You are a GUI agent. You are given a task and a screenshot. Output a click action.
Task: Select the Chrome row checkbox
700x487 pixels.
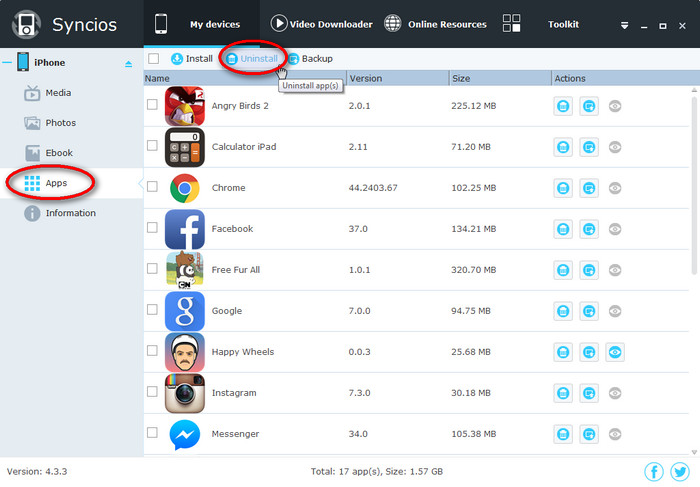[x=152, y=187]
